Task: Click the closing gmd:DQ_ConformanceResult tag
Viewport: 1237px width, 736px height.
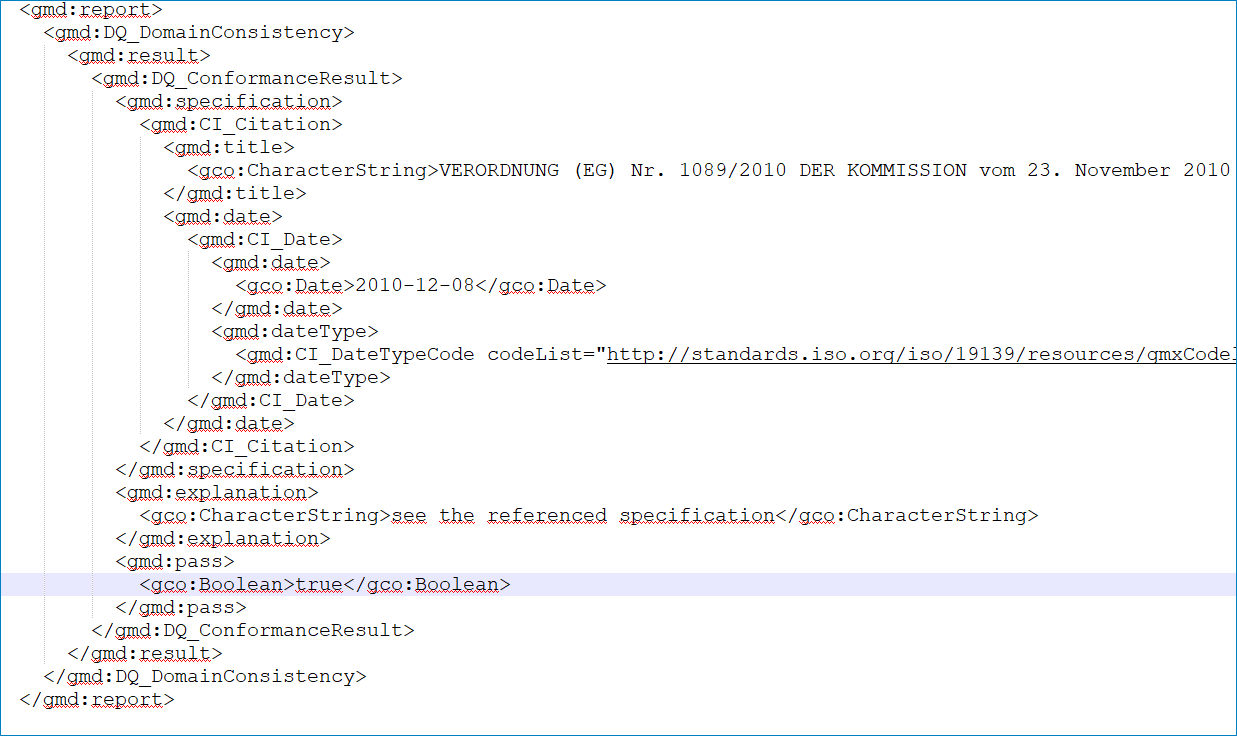Action: (x=252, y=630)
